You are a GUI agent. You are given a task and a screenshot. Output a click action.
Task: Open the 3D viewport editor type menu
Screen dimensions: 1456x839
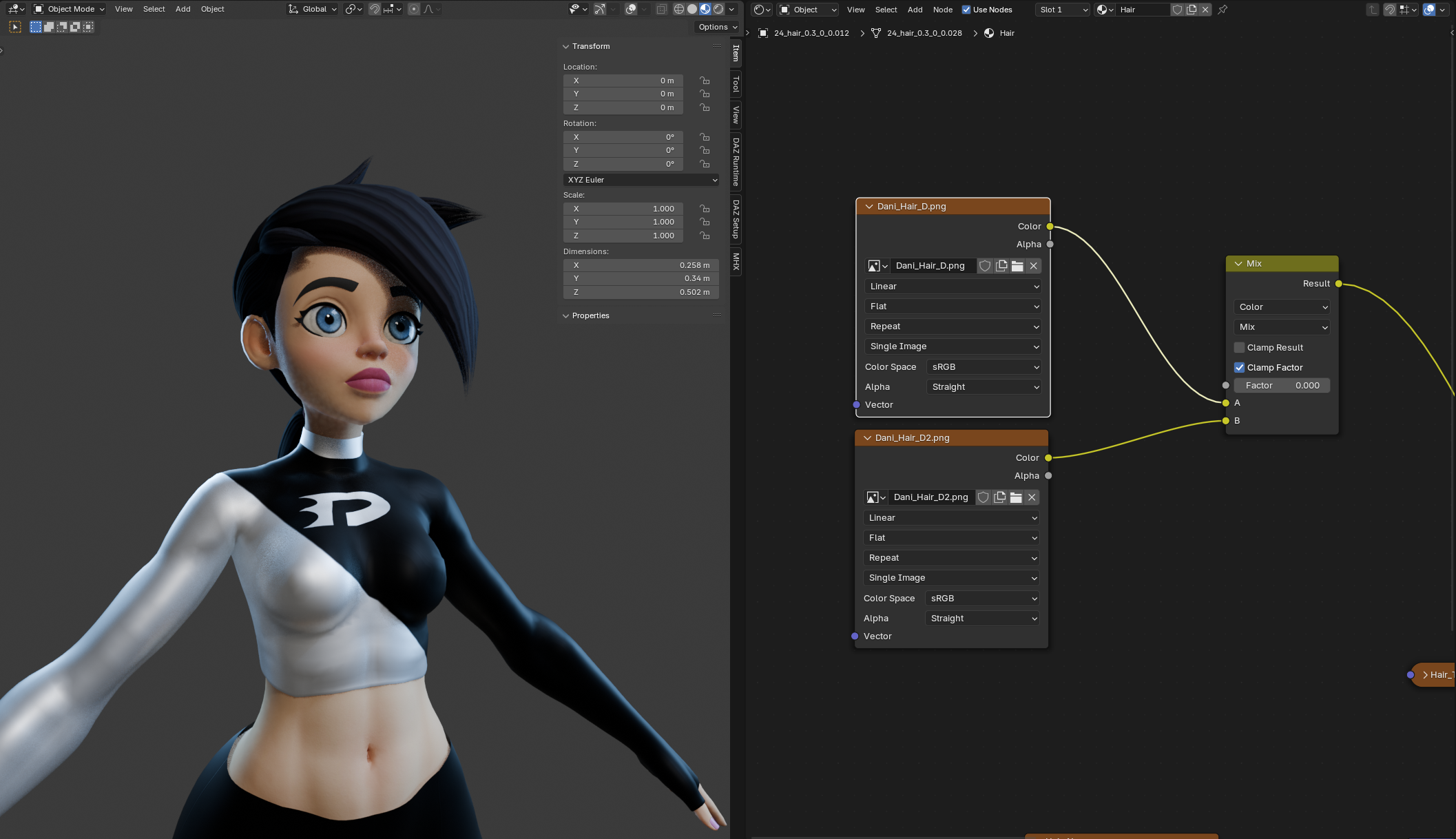[x=16, y=9]
